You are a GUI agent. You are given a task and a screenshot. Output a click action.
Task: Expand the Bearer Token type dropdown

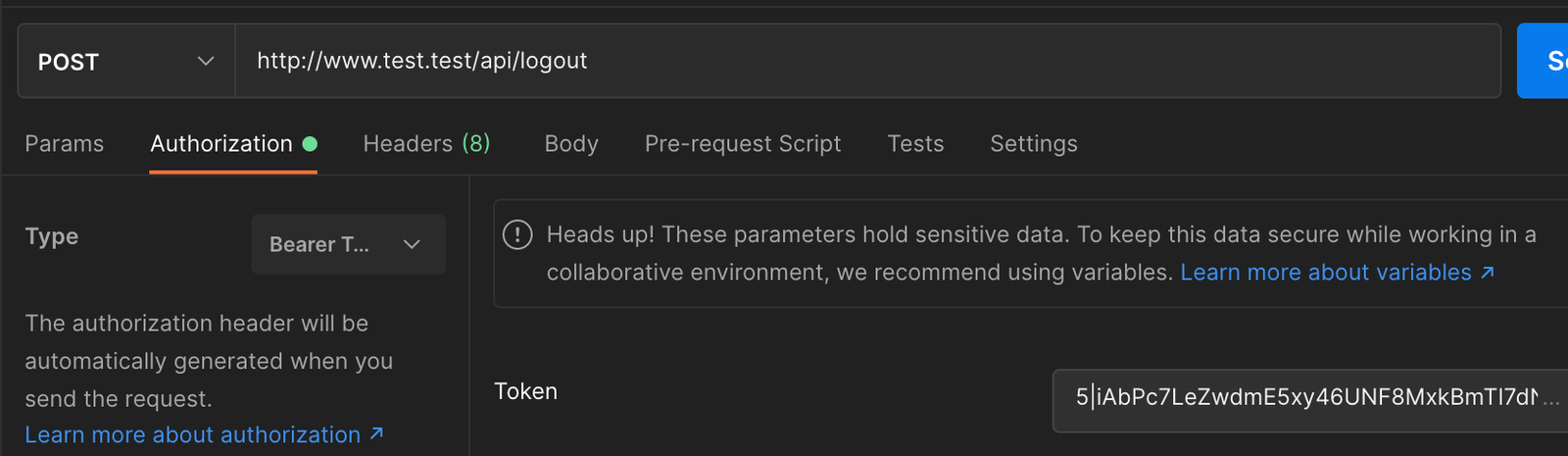(x=348, y=244)
